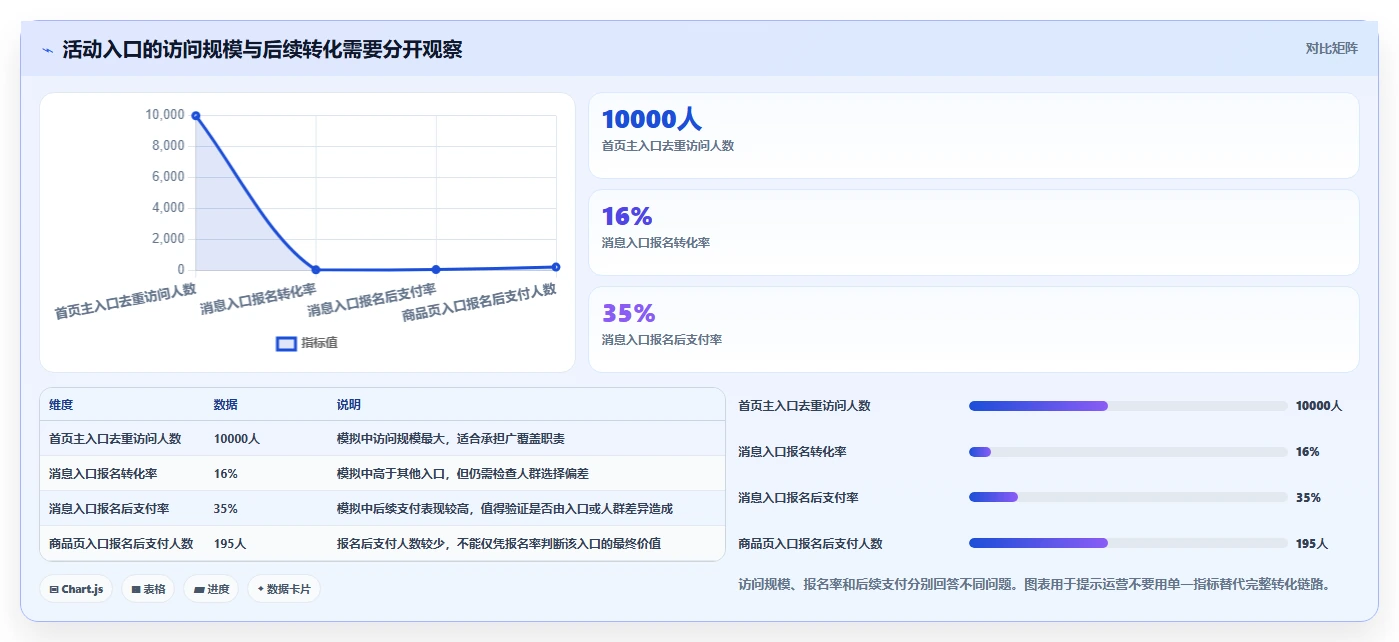Screen dimensions: 1399x642
Task: Click the 数据 table column header
Action: (226, 405)
